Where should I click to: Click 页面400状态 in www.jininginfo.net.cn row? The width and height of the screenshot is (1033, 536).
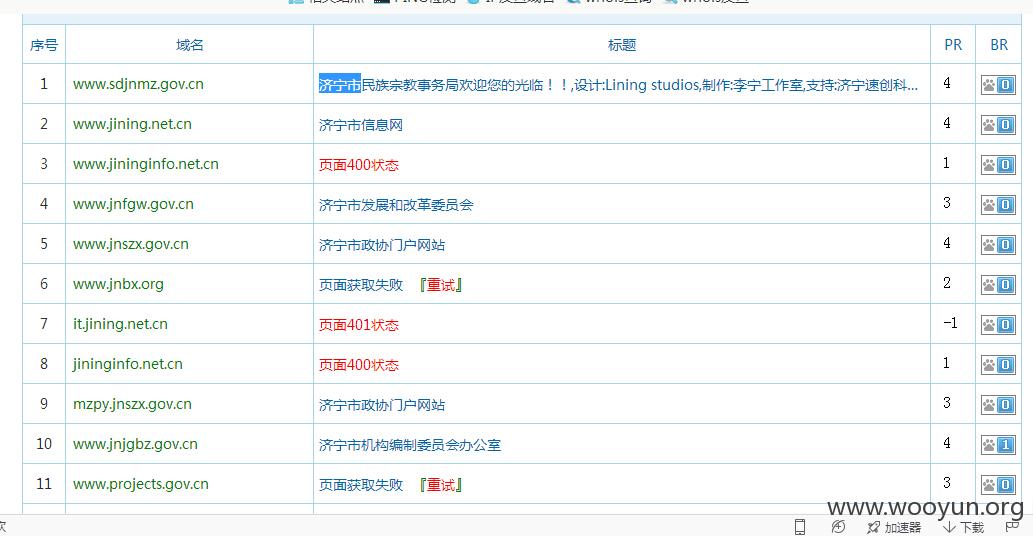[359, 165]
